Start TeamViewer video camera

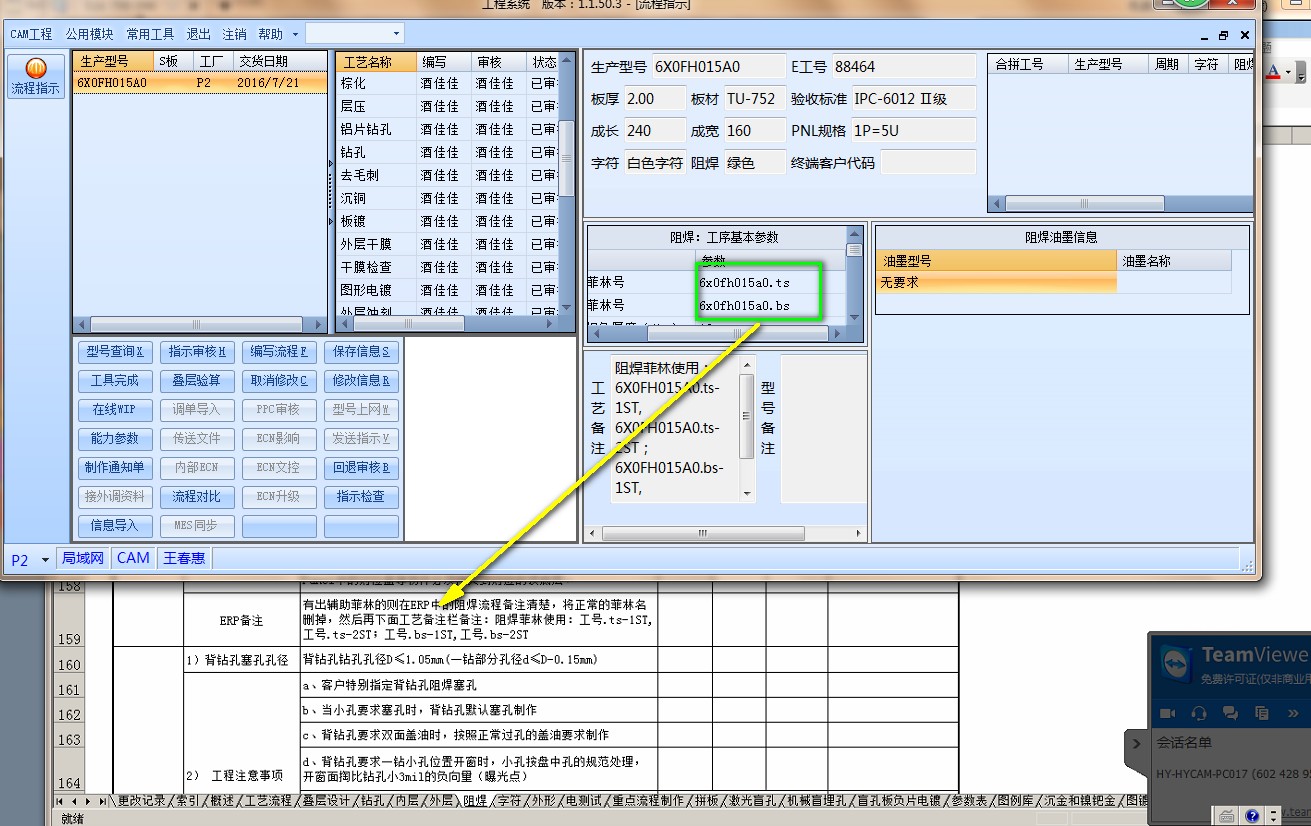(1167, 713)
